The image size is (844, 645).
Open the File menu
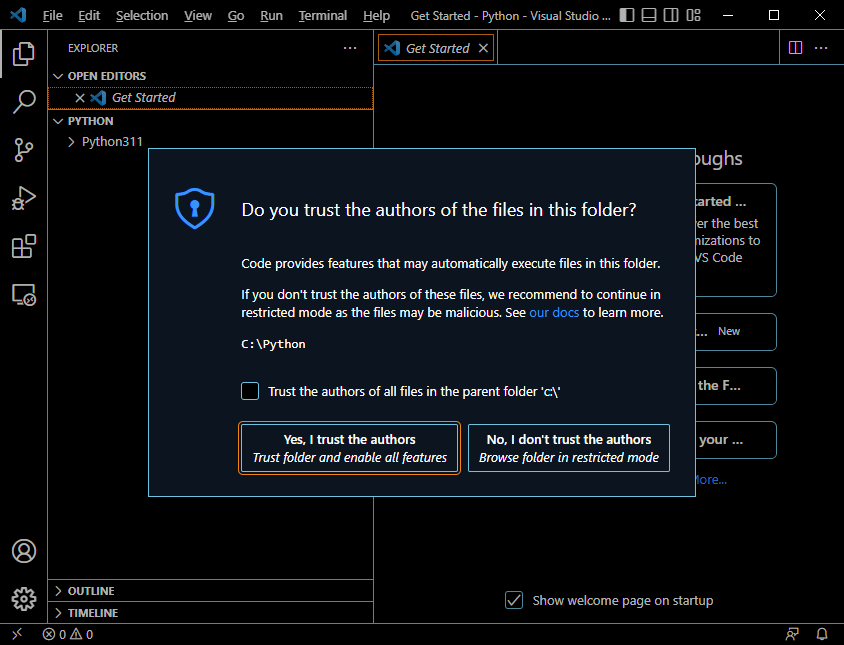tap(52, 16)
